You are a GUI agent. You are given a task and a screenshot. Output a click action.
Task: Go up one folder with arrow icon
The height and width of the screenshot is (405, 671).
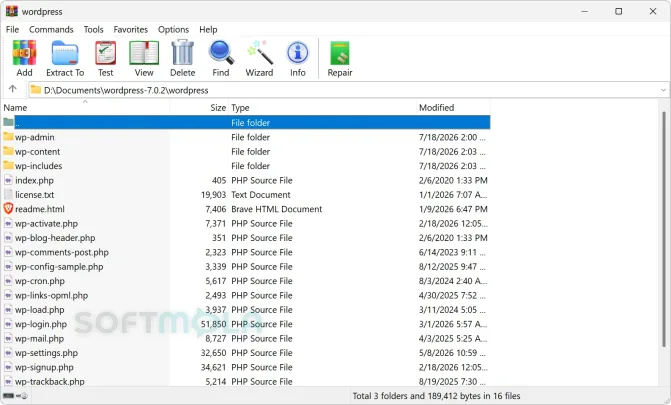(12, 89)
